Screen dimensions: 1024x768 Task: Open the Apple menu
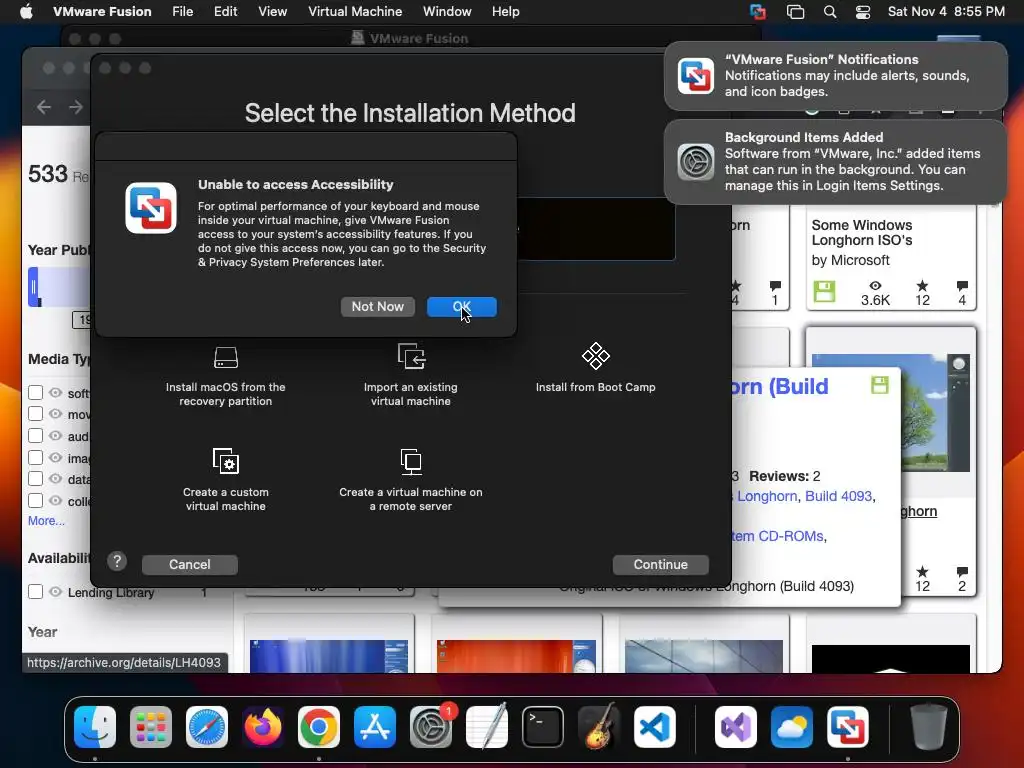click(x=26, y=12)
